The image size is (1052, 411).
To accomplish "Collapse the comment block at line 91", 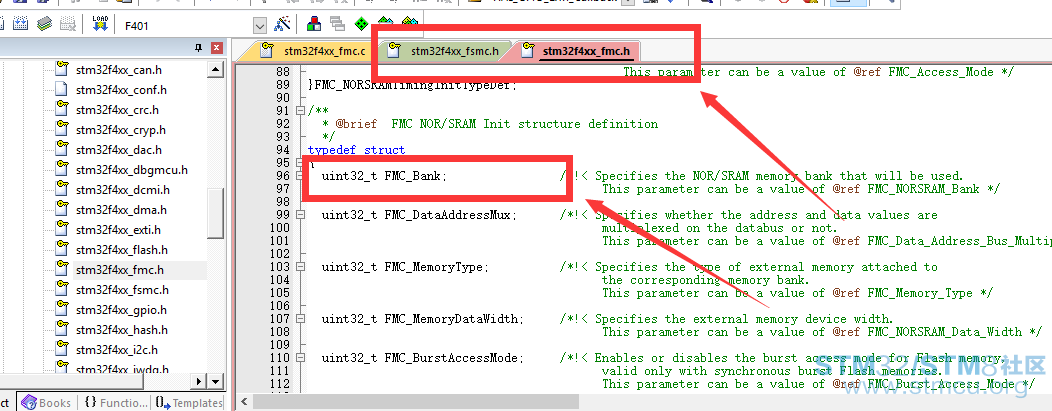I will (x=299, y=111).
